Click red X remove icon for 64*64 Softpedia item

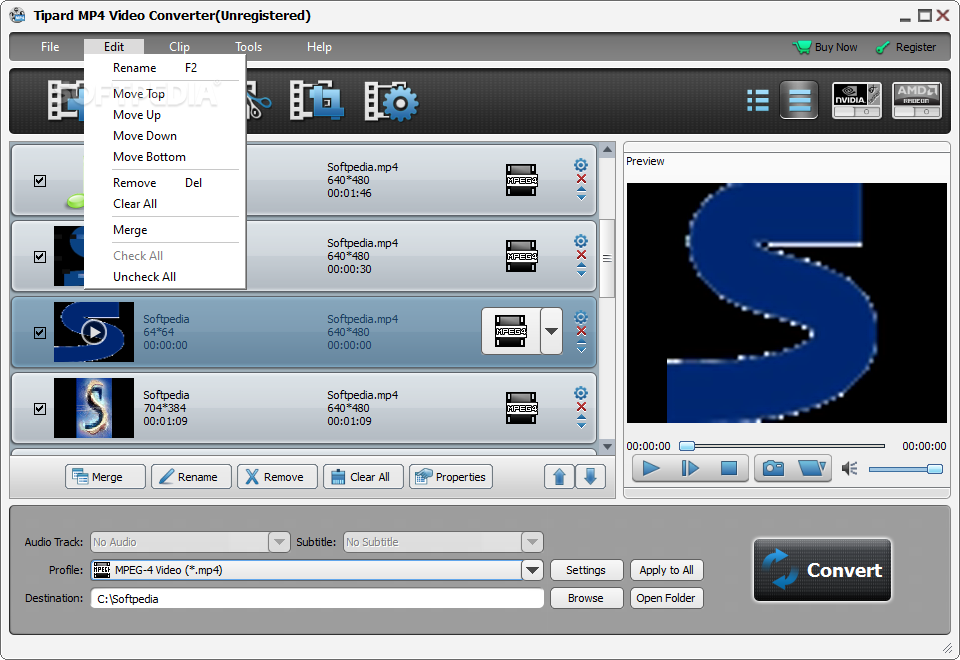[581, 331]
